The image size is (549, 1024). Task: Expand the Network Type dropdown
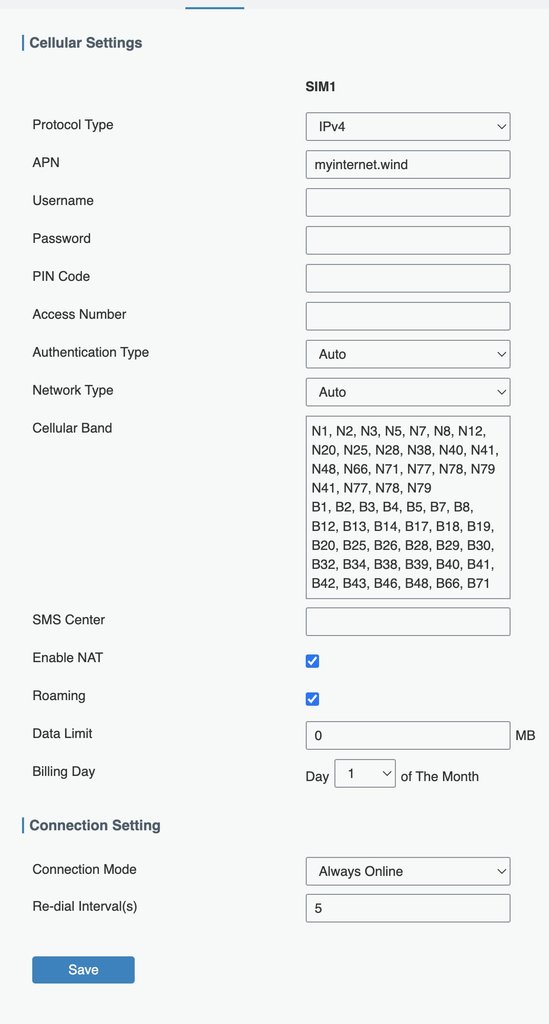tap(407, 392)
